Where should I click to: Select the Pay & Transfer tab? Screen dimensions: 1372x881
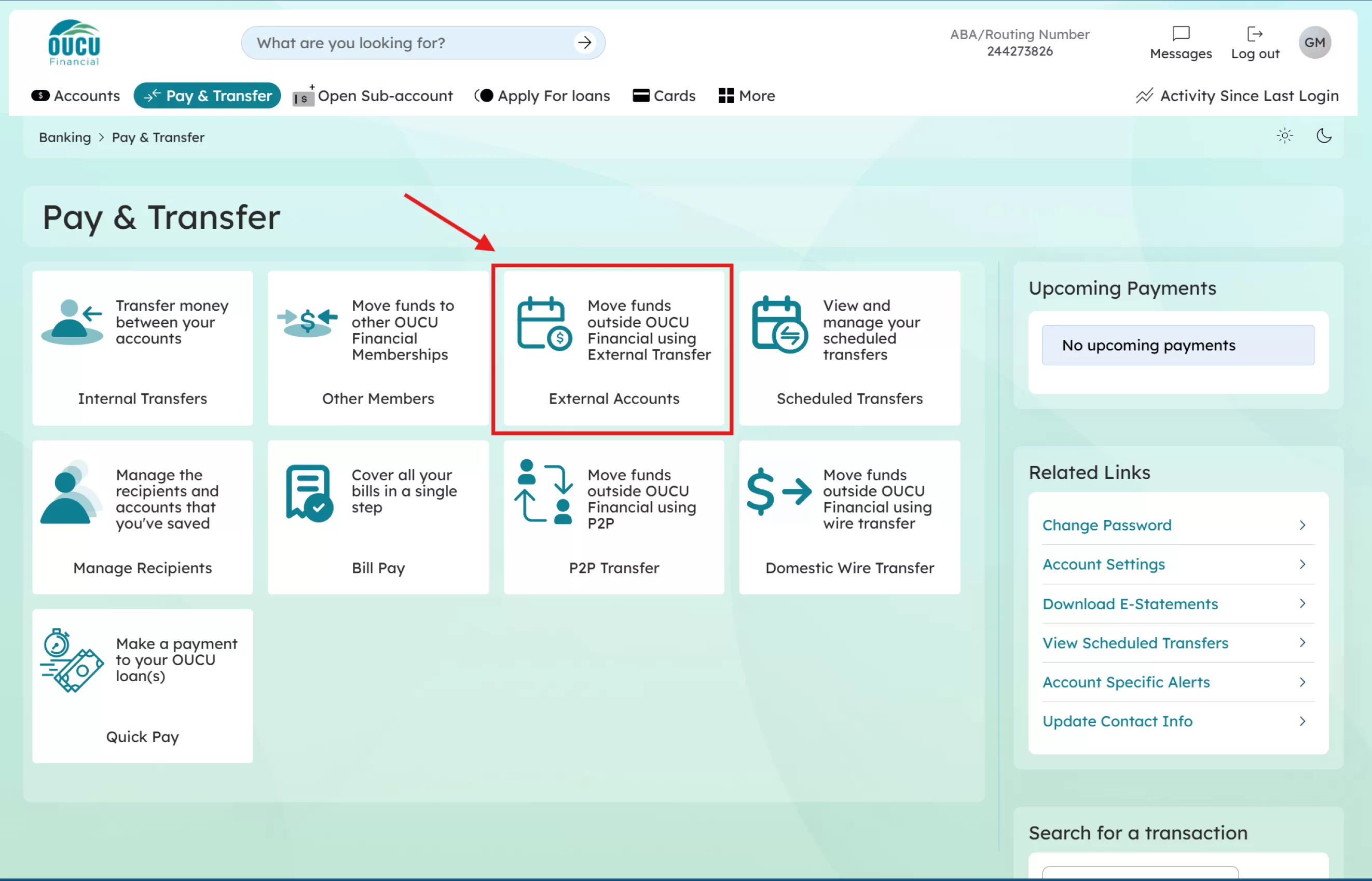207,95
